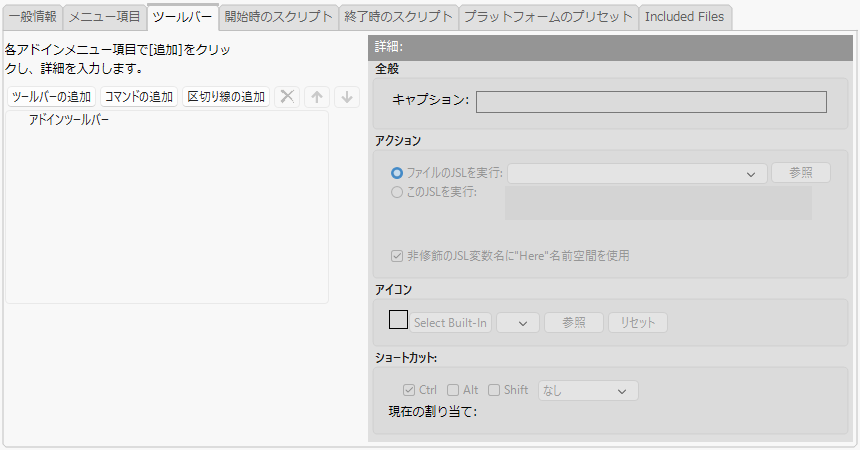Click 区切り線の追加 button
This screenshot has height=450, width=860.
click(226, 97)
